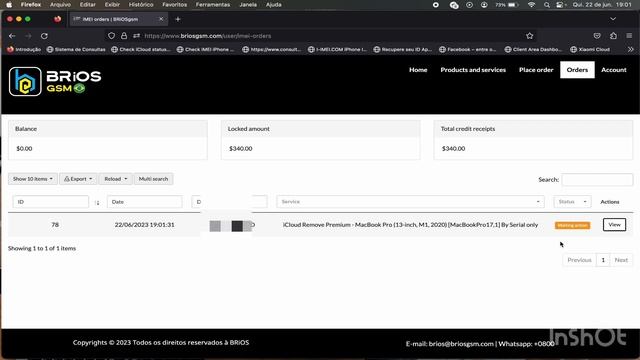Viewport: 640px width, 360px height.
Task: Click the ID filter field
Action: click(51, 202)
